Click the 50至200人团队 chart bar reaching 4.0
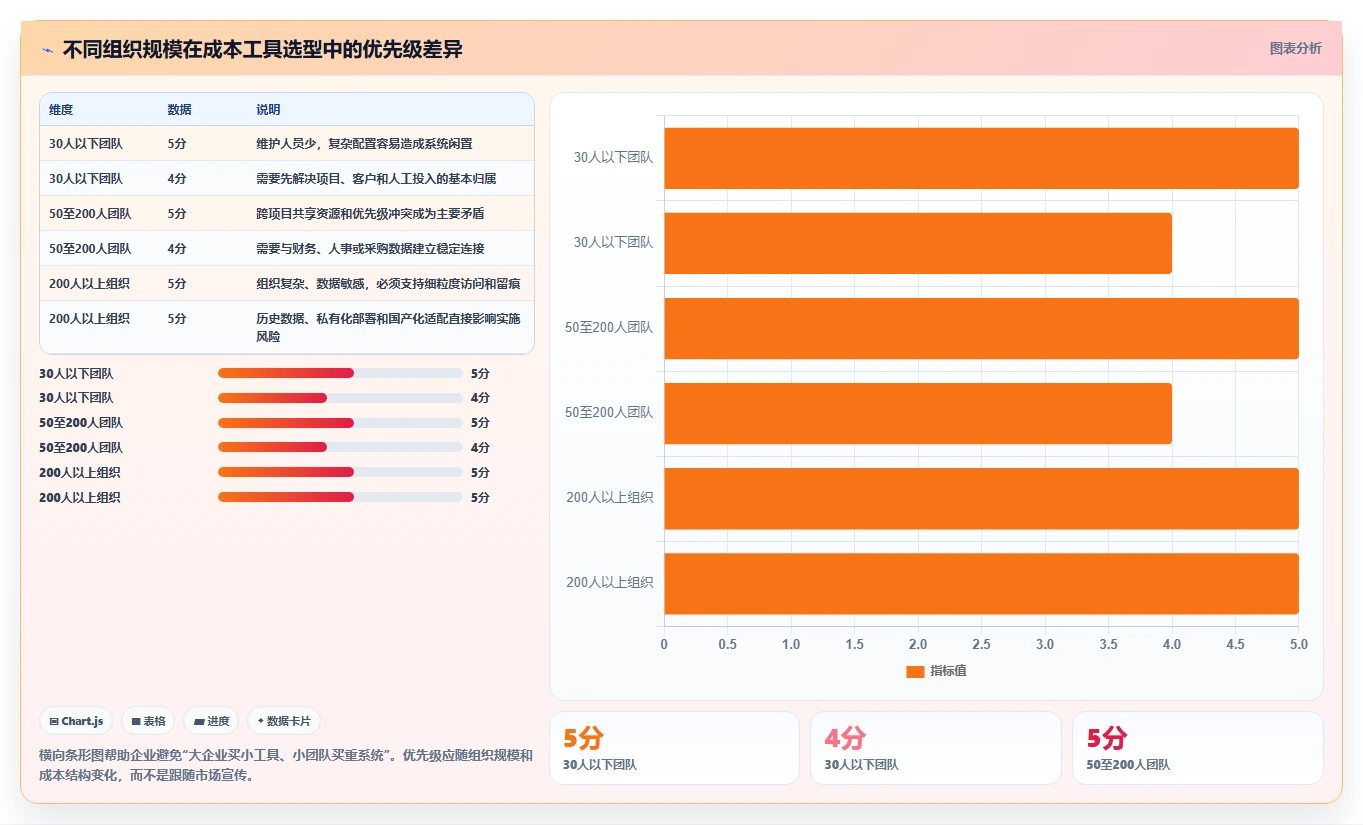 click(x=918, y=413)
